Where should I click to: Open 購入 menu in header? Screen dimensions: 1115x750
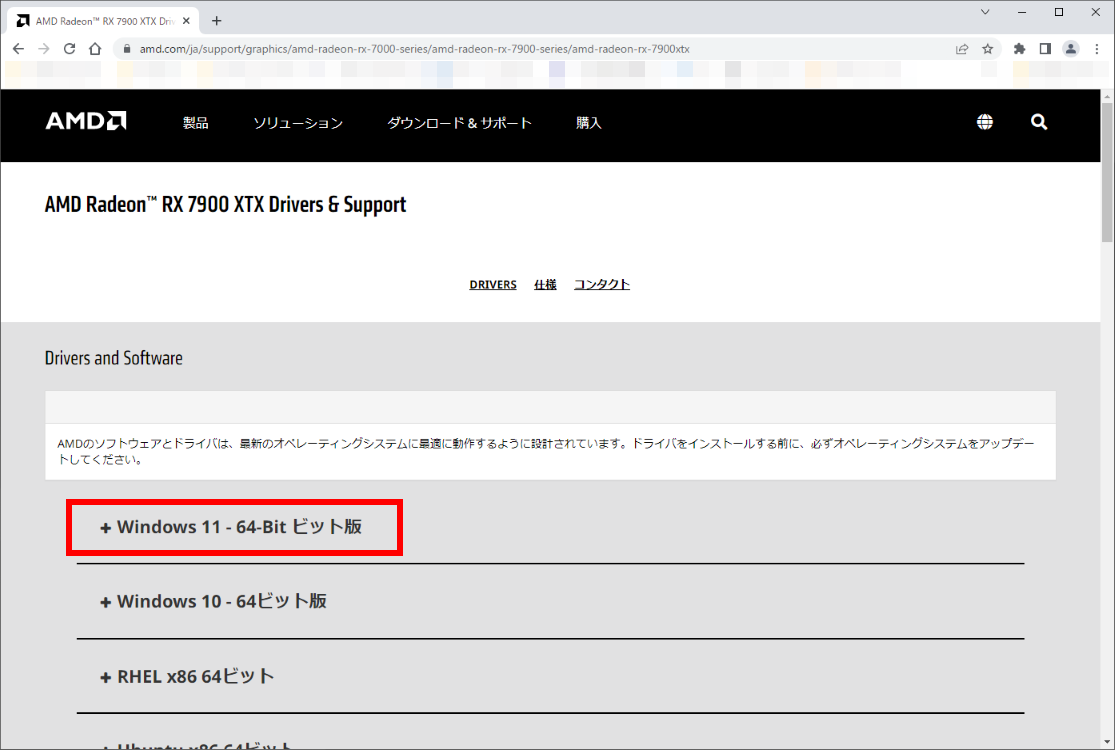tap(589, 123)
